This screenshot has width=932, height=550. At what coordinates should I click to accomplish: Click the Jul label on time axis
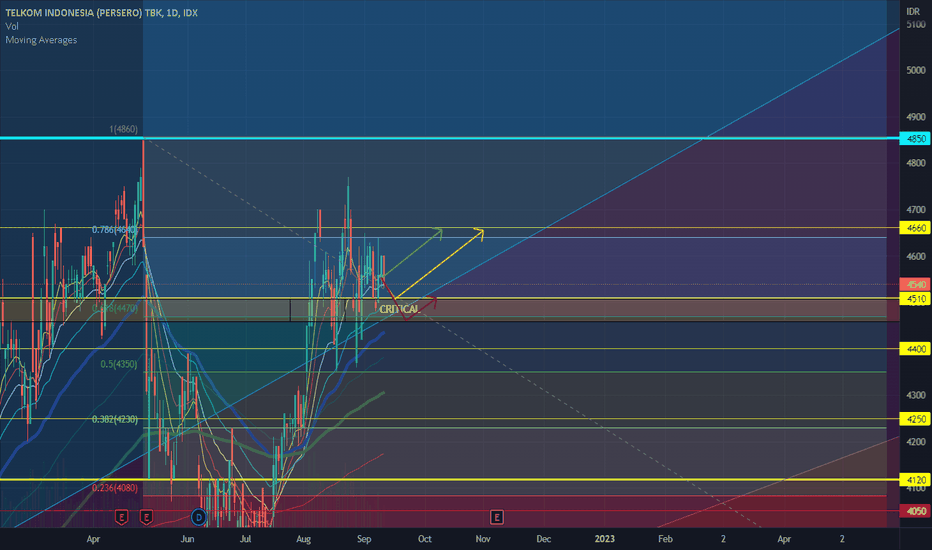pos(245,539)
